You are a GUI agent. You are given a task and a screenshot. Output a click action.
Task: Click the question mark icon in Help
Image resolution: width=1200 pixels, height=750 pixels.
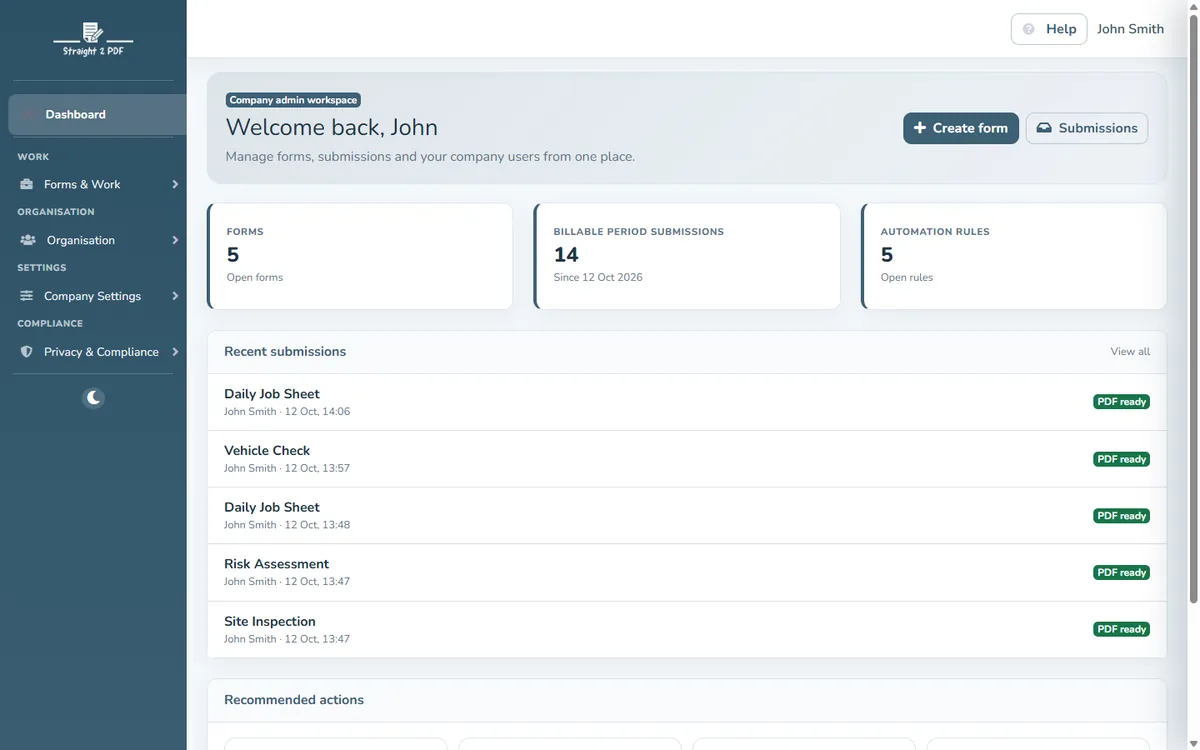coord(1029,29)
